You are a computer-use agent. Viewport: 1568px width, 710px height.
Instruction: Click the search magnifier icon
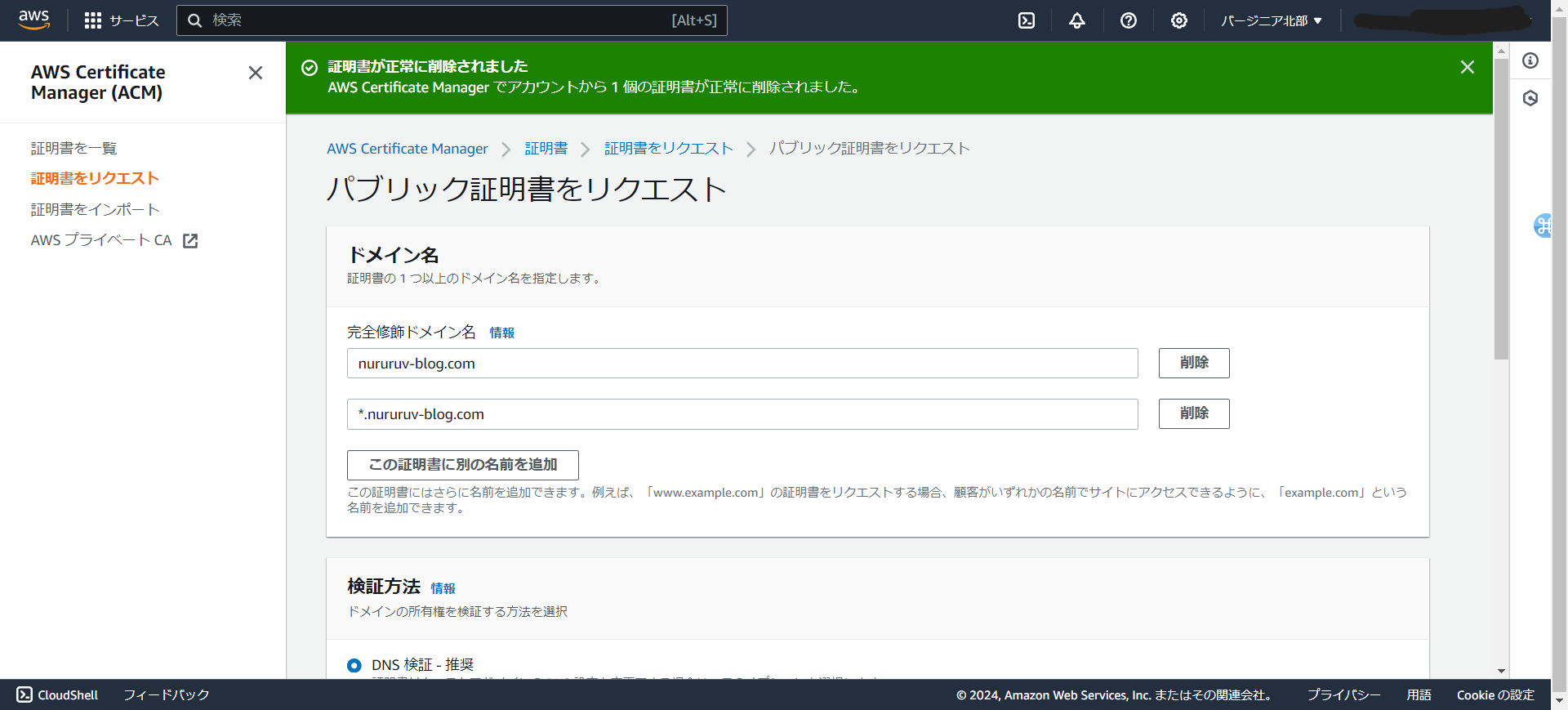[x=195, y=20]
